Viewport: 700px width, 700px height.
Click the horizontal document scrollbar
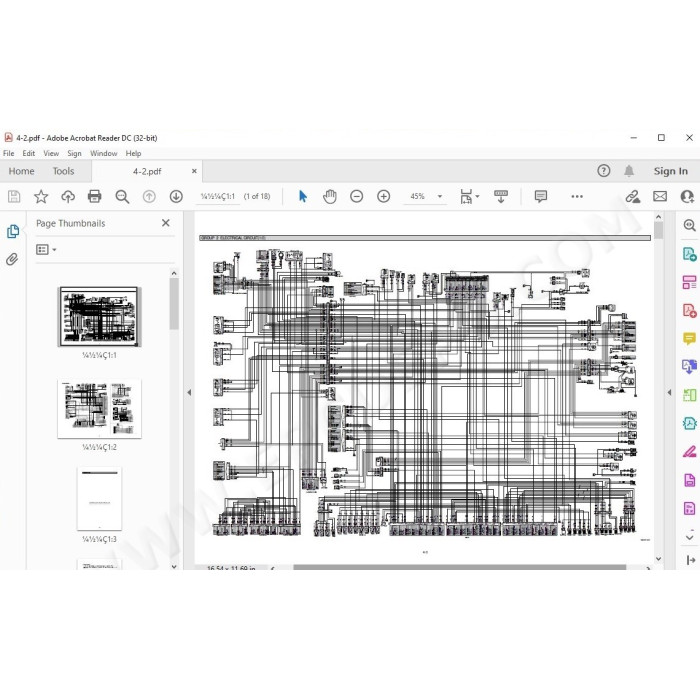click(x=459, y=567)
